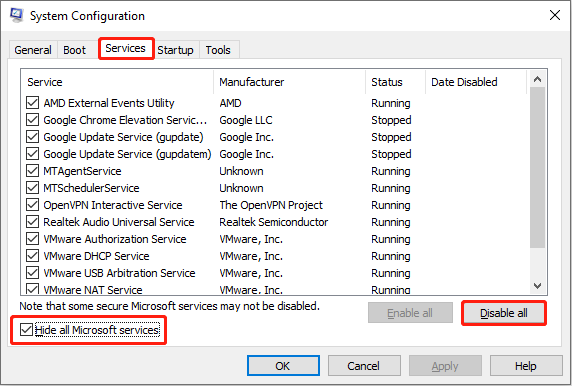Select Realtek Semiconductor manufacturer cell
Screen dimensions: 572x386
click(274, 222)
